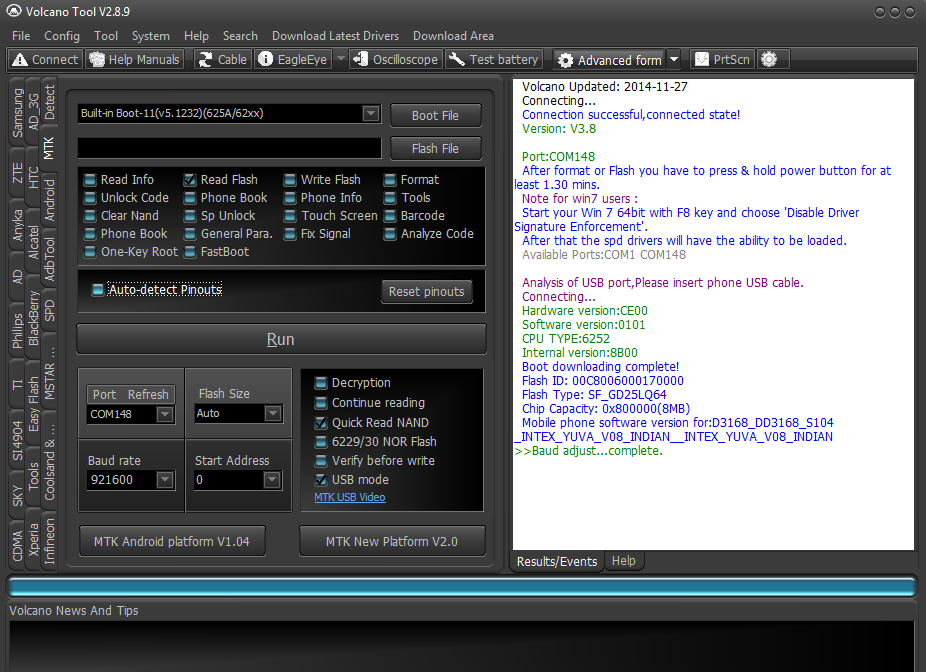The height and width of the screenshot is (672, 926).
Task: Open the Download Area menu
Action: tap(453, 36)
